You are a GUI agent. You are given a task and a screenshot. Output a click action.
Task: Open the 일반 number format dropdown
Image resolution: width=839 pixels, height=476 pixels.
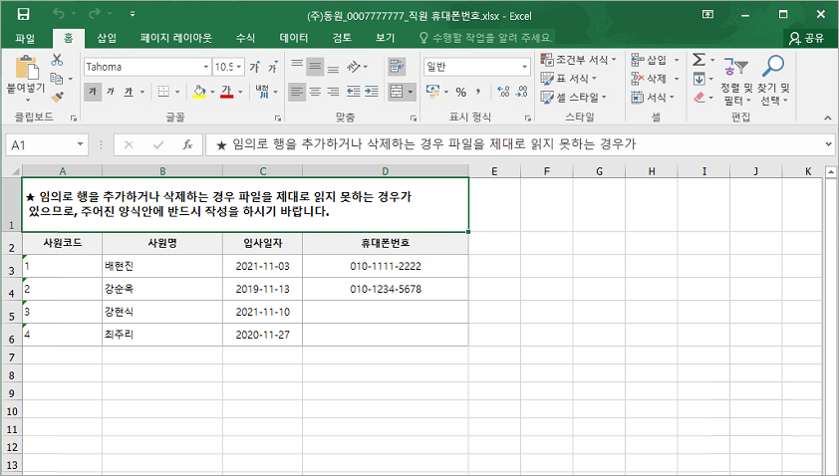[x=524, y=67]
